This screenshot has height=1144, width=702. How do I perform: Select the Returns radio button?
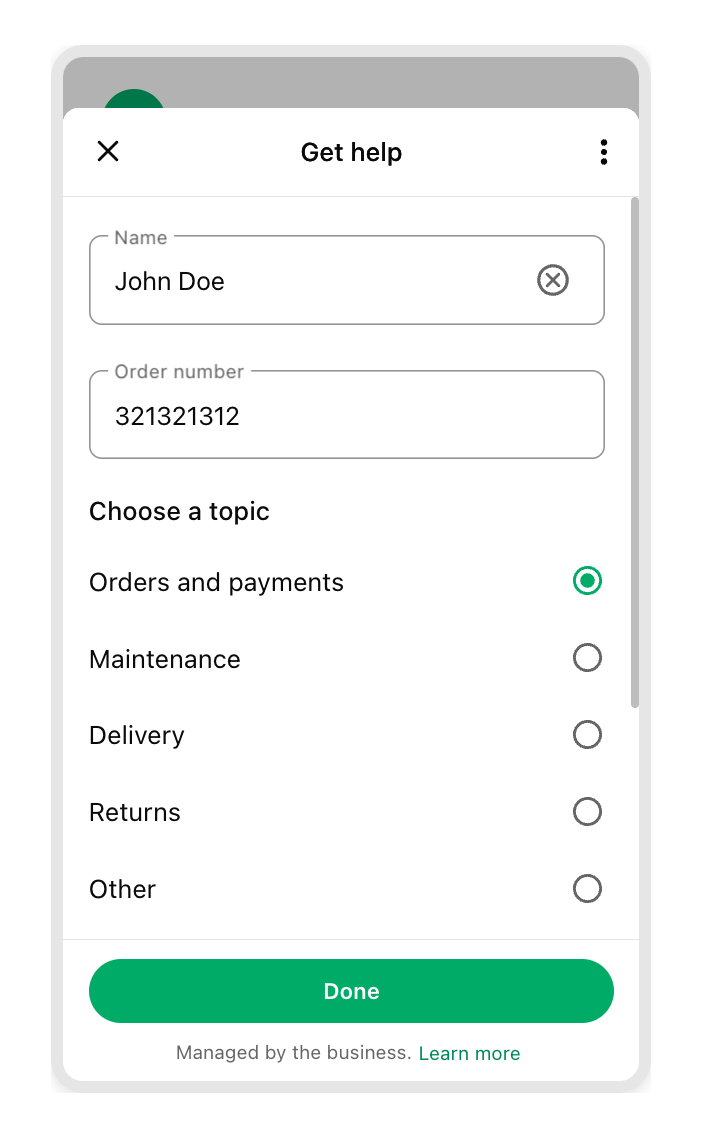point(587,811)
